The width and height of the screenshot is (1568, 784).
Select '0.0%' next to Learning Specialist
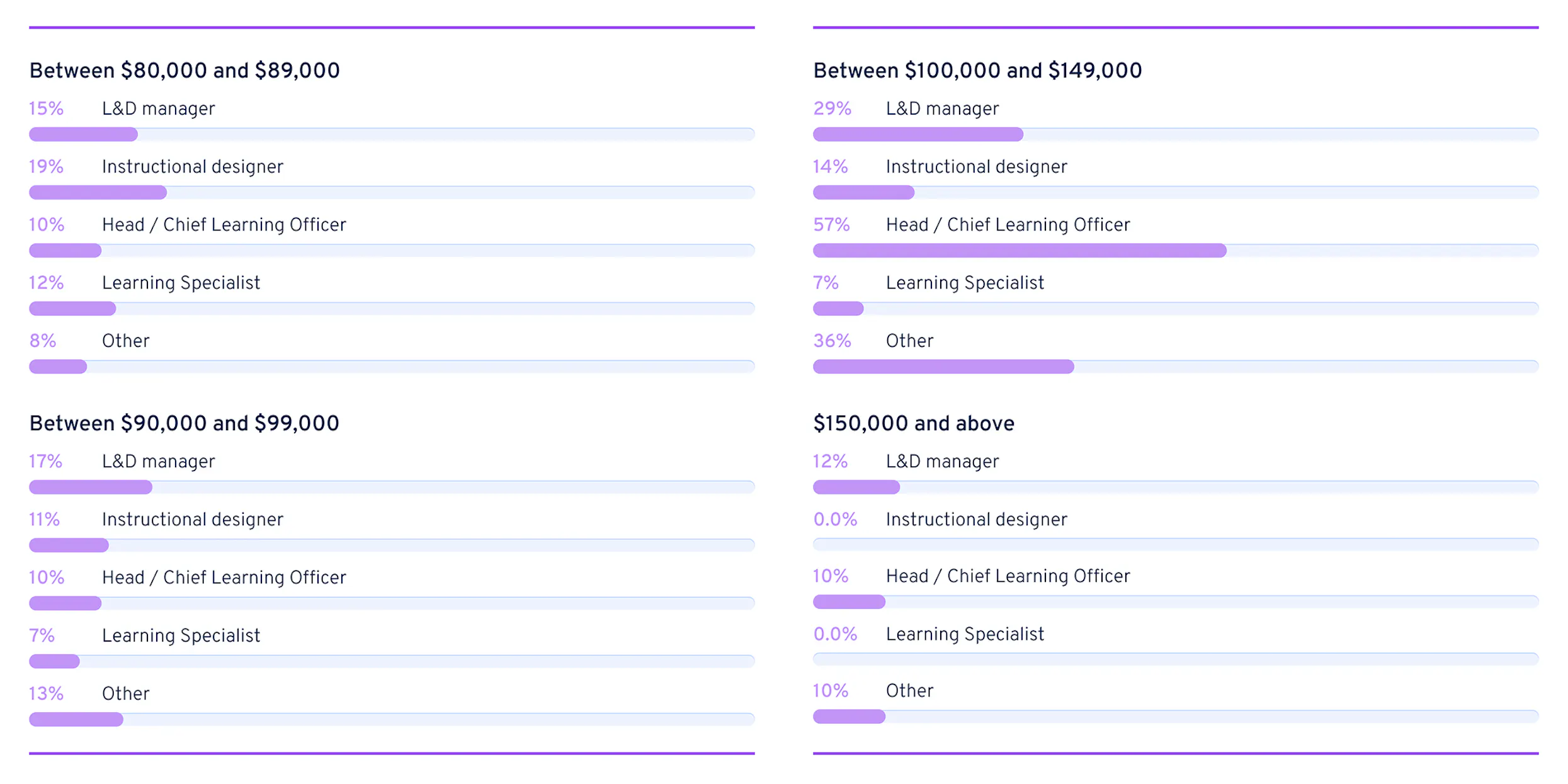pyautogui.click(x=835, y=633)
